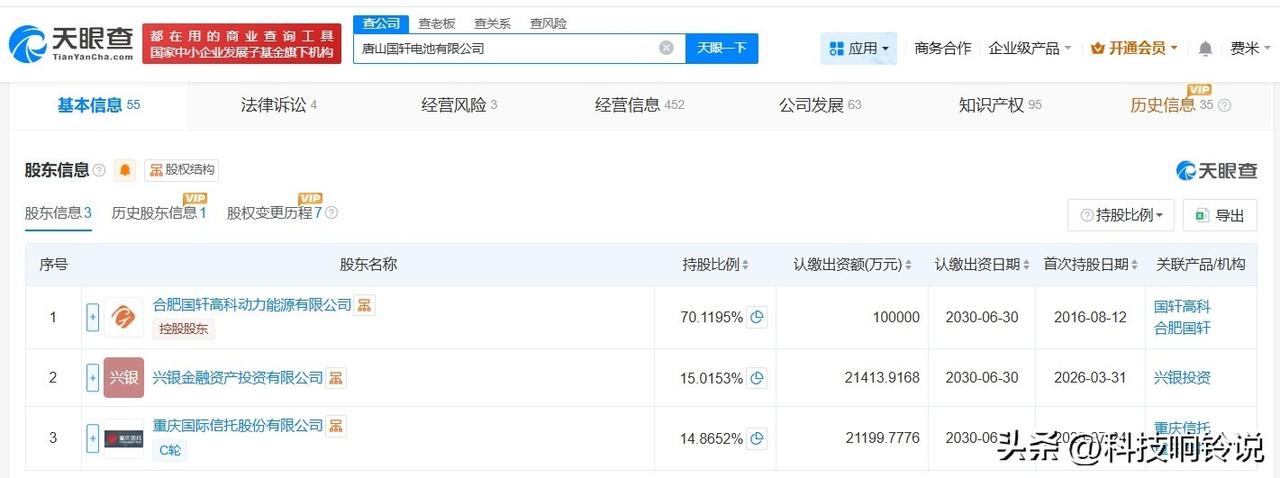Open help icon beside 历史信息 tab
Image resolution: width=1280 pixels, height=478 pixels.
pos(1224,105)
